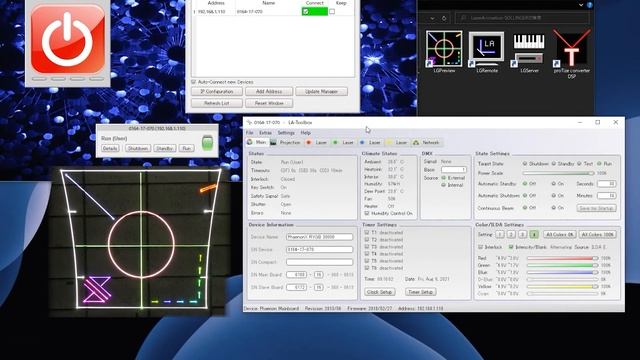Screen dimensions: 640x360
Task: Open the proTize converter DSP shortcut
Action: pos(572,49)
